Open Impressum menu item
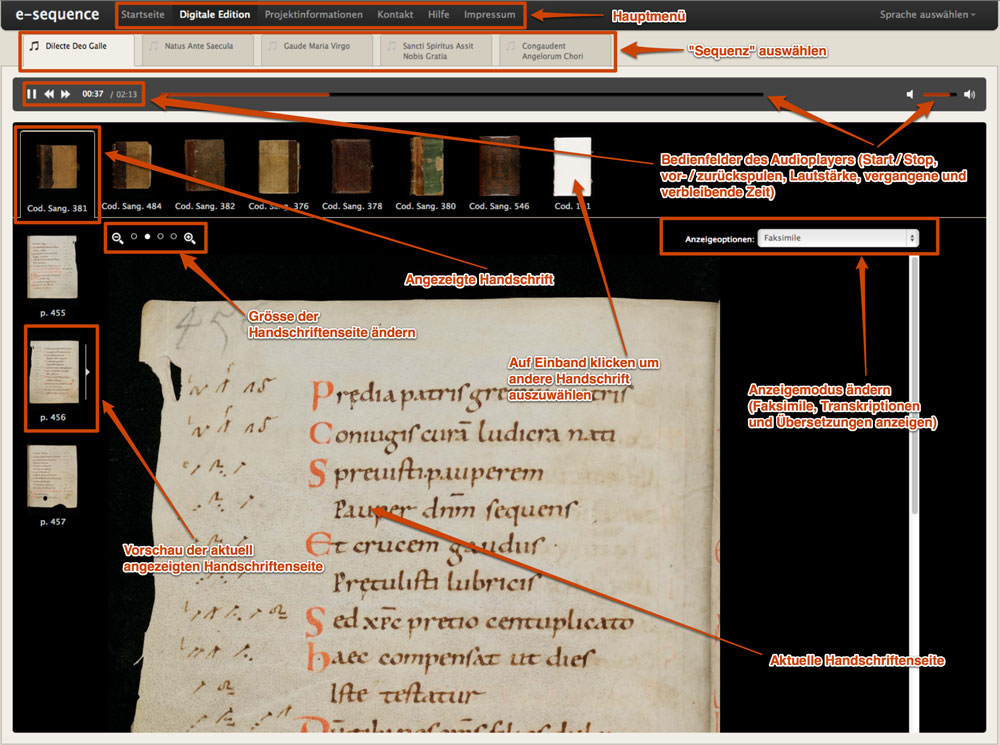Viewport: 1000px width, 745px height. 490,15
